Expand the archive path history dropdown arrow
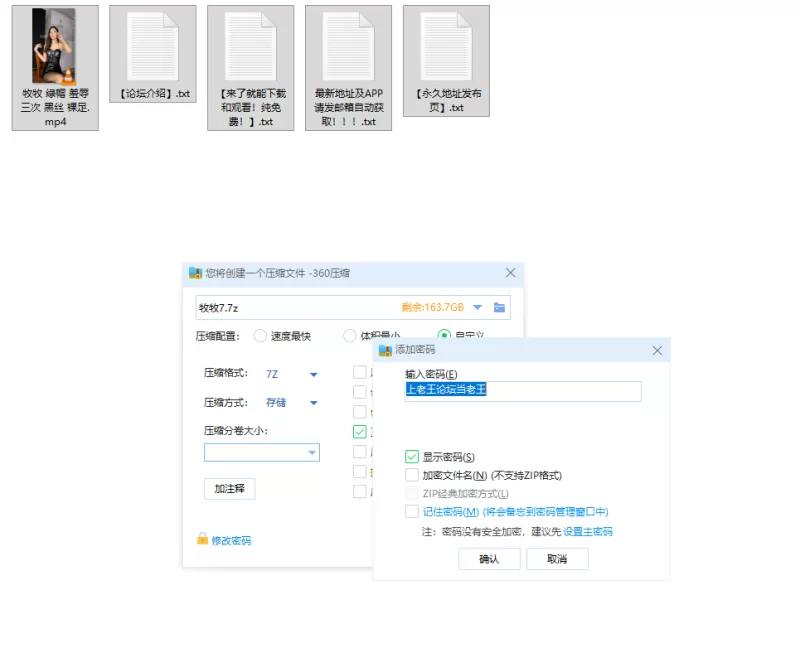800x653 pixels. [477, 307]
